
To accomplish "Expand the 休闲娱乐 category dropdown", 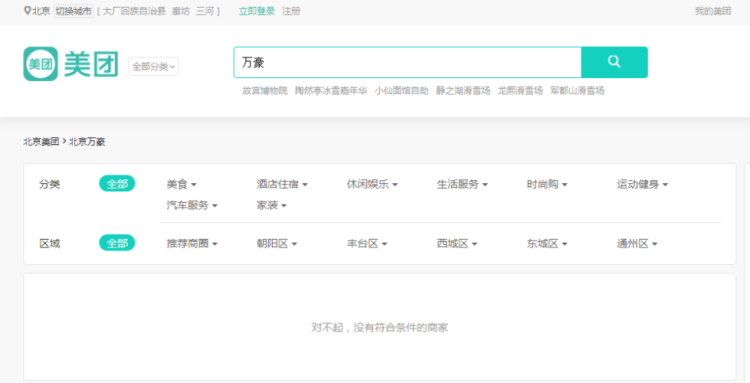I will point(372,184).
